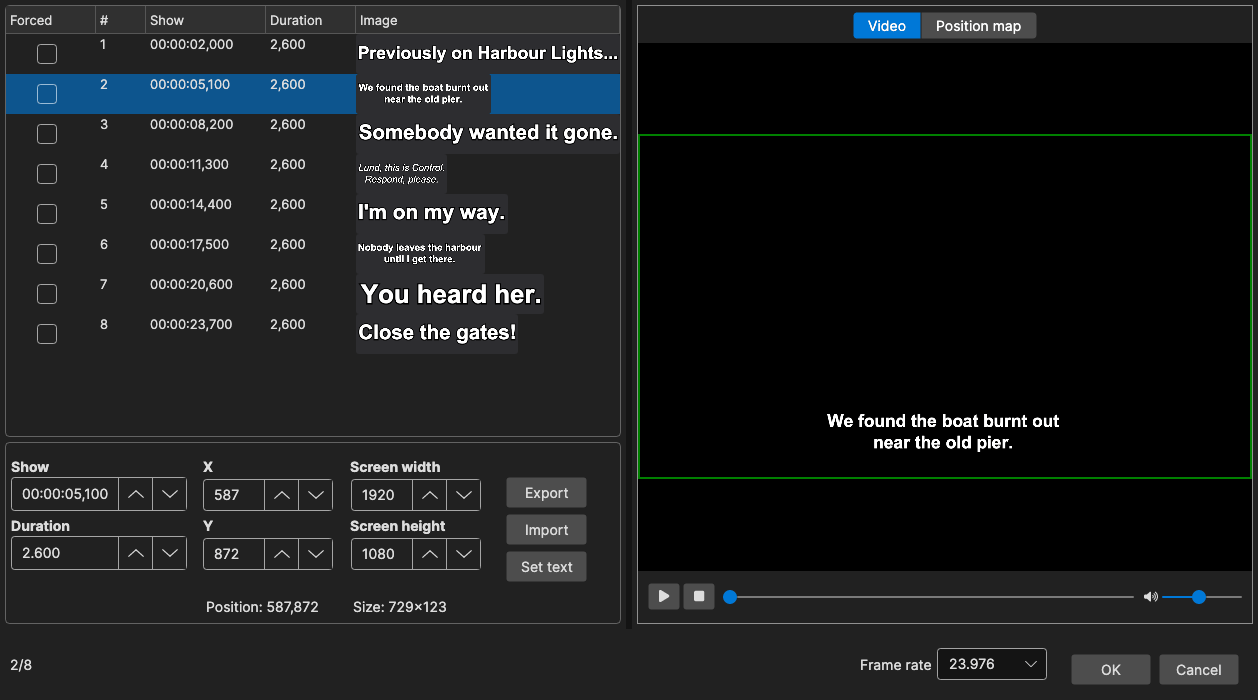Click the Screen height input field
This screenshot has width=1258, height=700.
tap(382, 554)
